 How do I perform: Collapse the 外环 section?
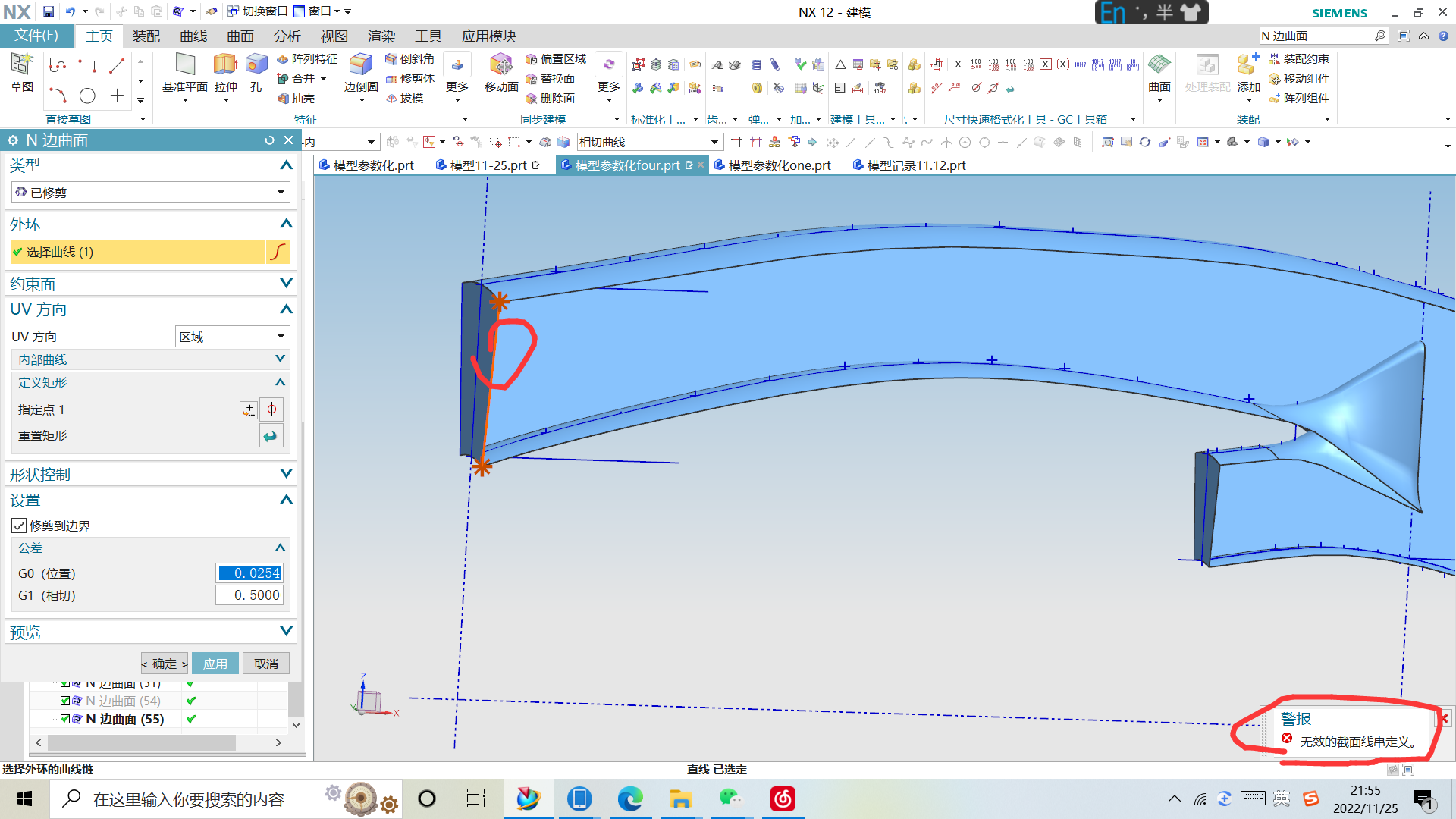coord(286,224)
